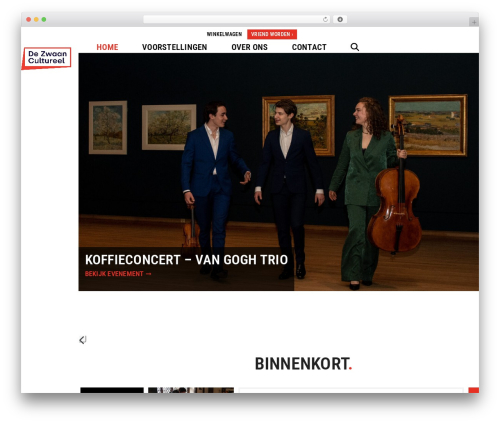500x423 pixels.
Task: Click the browser reload icon
Action: click(x=325, y=20)
